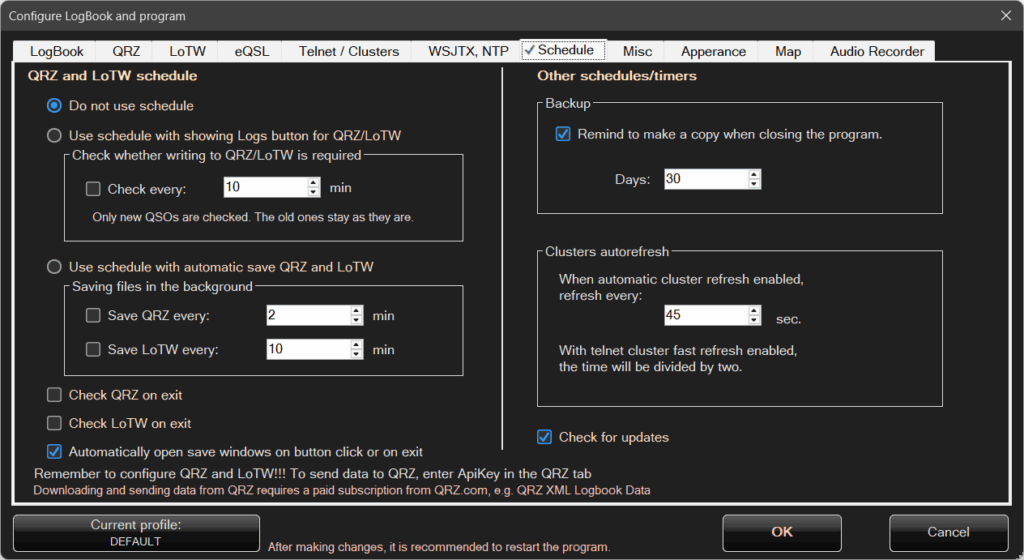The image size is (1024, 560).
Task: Enable Check QRZ on exit
Action: point(55,395)
